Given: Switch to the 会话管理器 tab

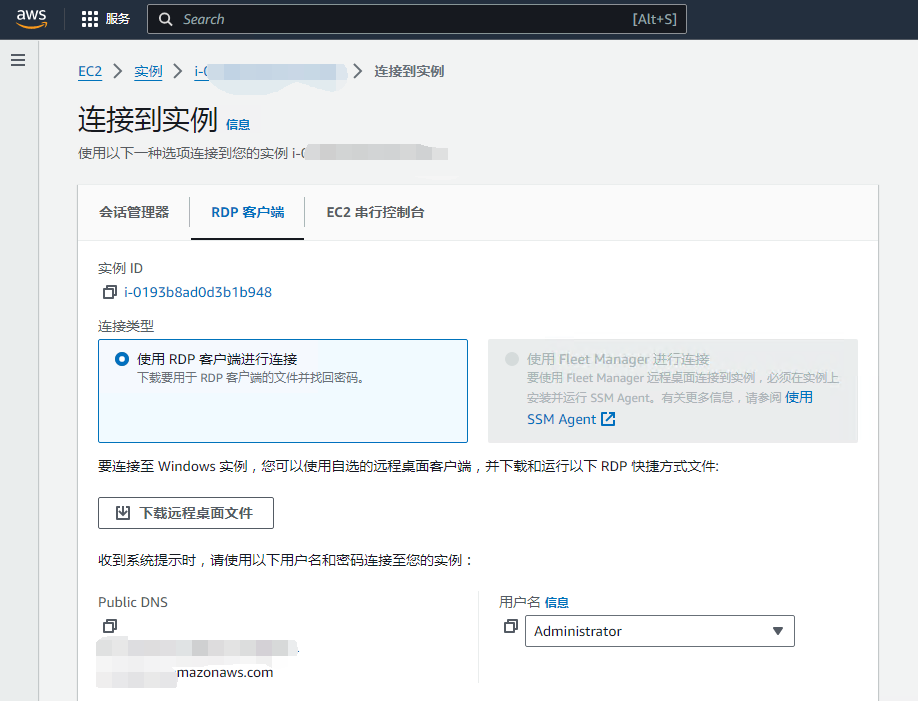Looking at the screenshot, I should (x=134, y=212).
